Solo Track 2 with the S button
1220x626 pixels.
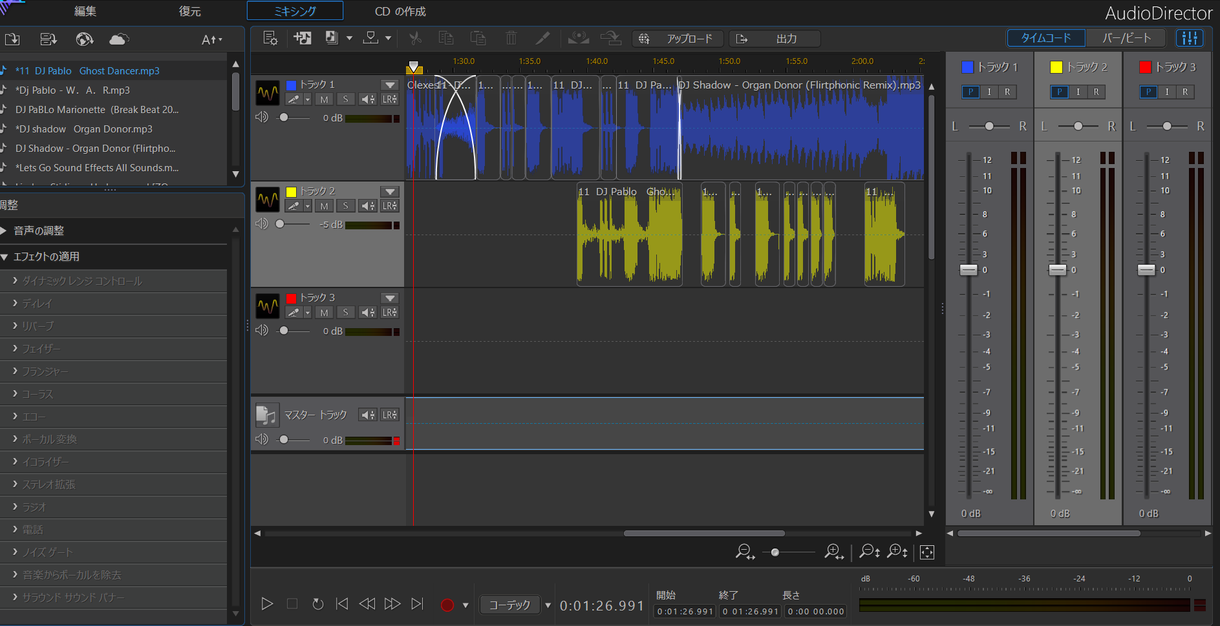345,206
